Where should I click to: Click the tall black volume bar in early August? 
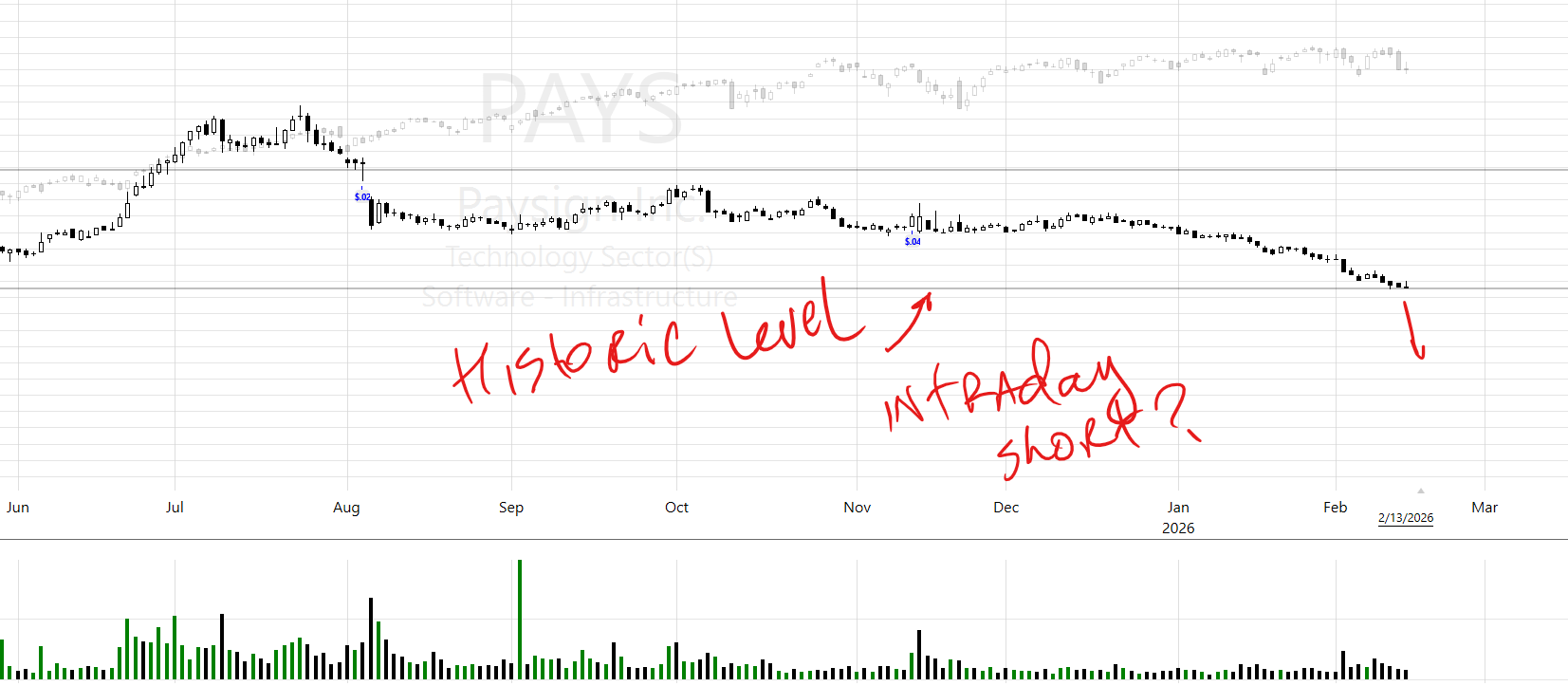pyautogui.click(x=371, y=636)
